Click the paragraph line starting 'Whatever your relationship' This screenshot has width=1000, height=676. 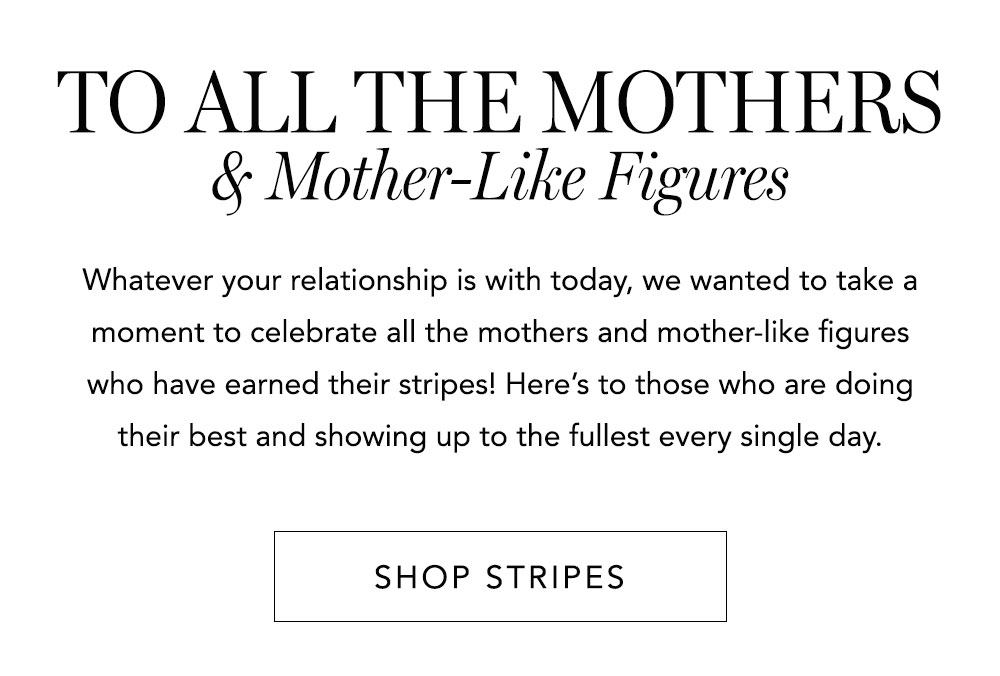(x=500, y=281)
